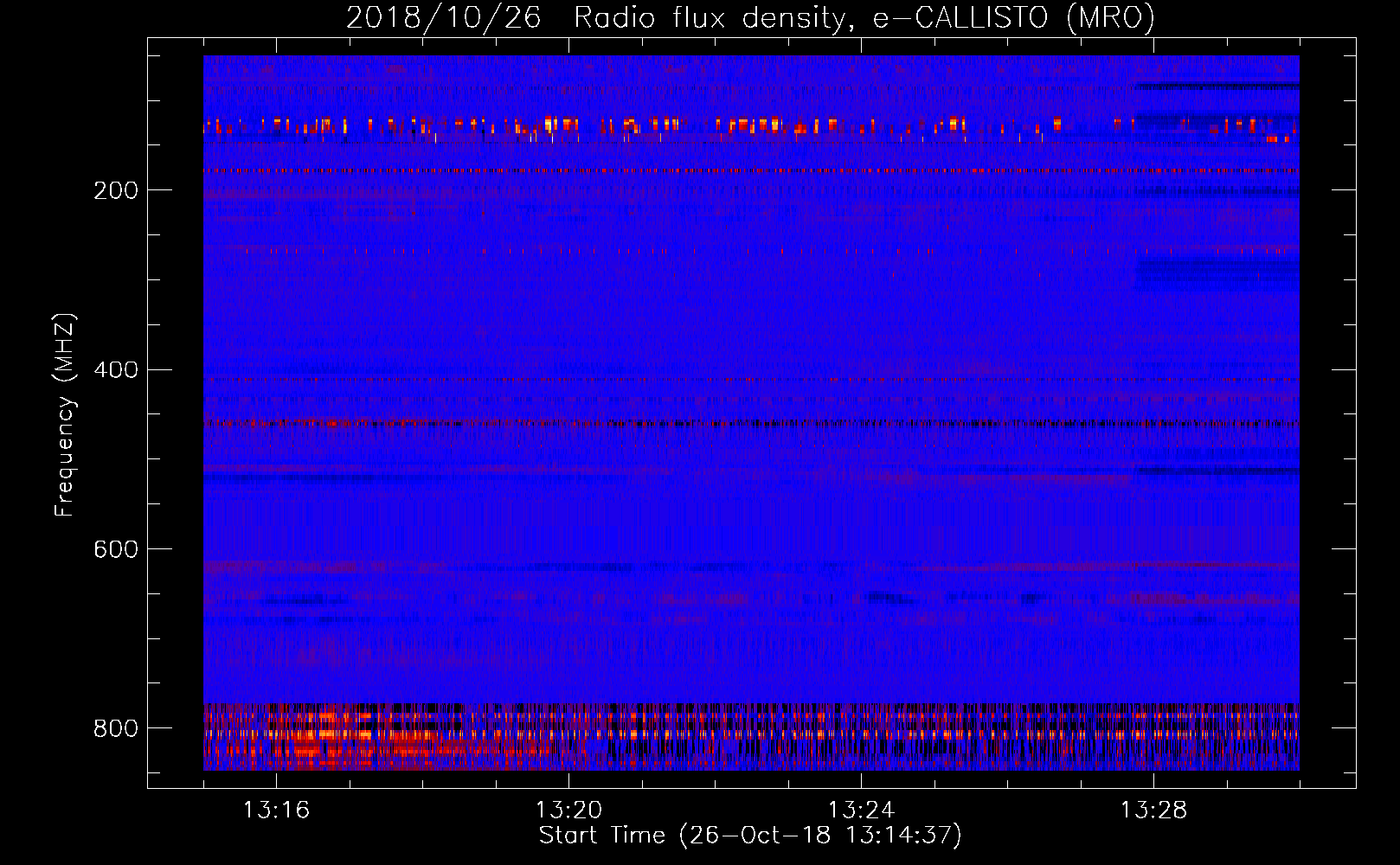The width and height of the screenshot is (1400, 865).
Task: Click the 600 frequency tick label
Action: point(116,549)
